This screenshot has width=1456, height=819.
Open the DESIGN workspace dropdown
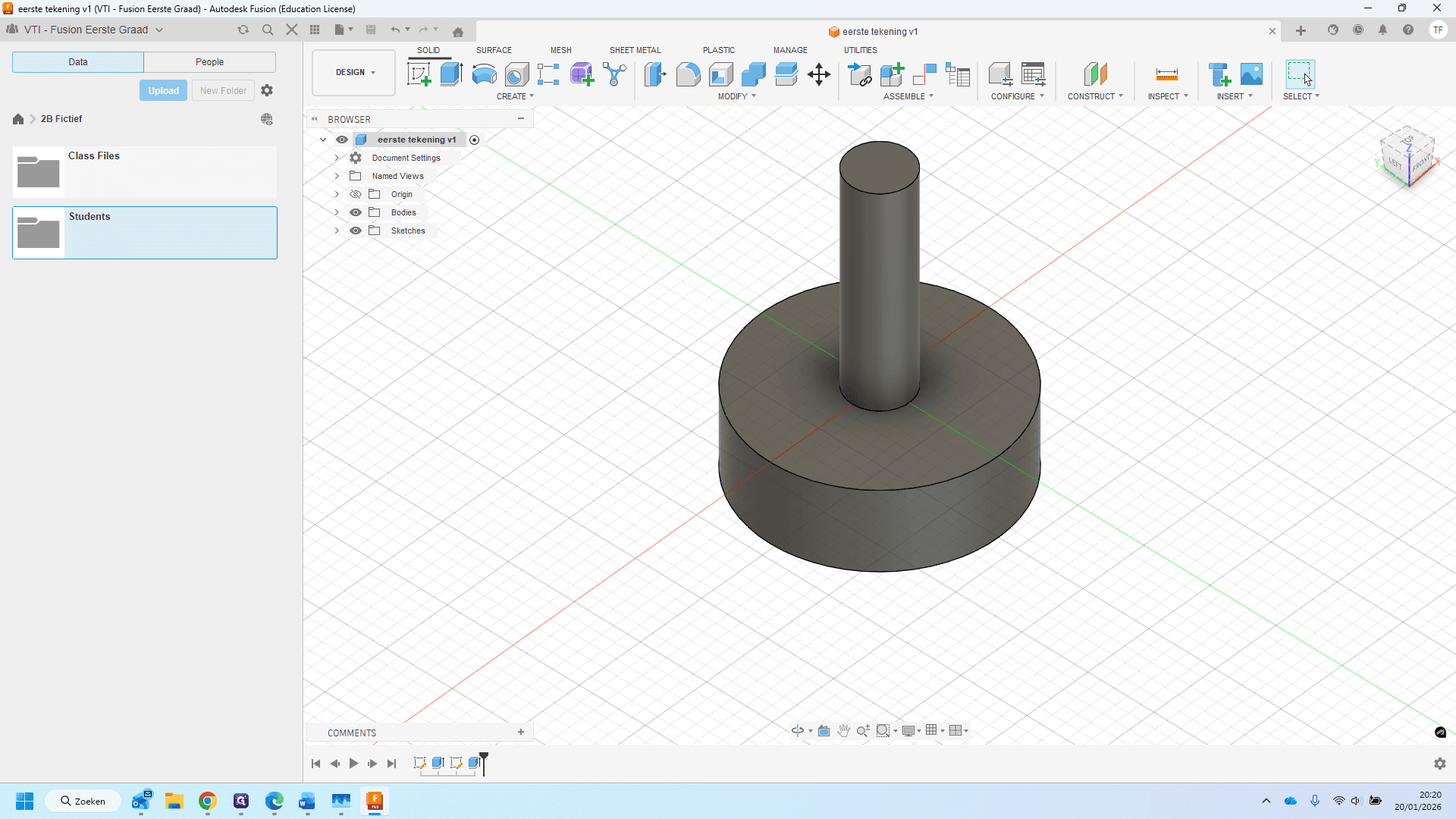(x=354, y=73)
